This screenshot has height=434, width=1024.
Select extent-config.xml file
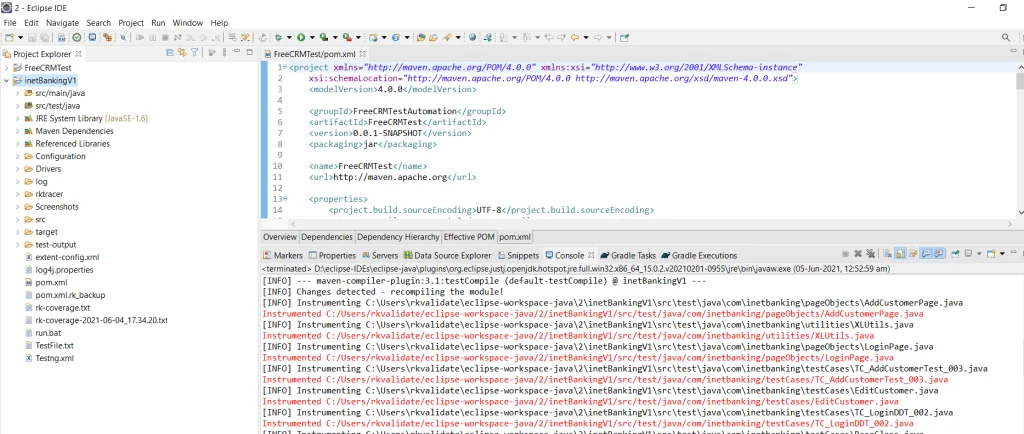[x=67, y=257]
